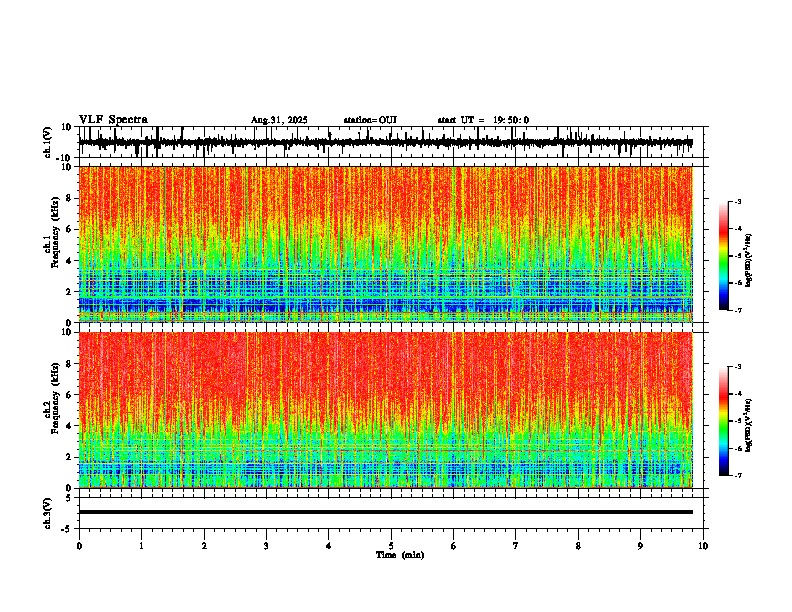792x612 pixels.
Task: Click the 'Time (min)' axis title
Action: pos(400,555)
